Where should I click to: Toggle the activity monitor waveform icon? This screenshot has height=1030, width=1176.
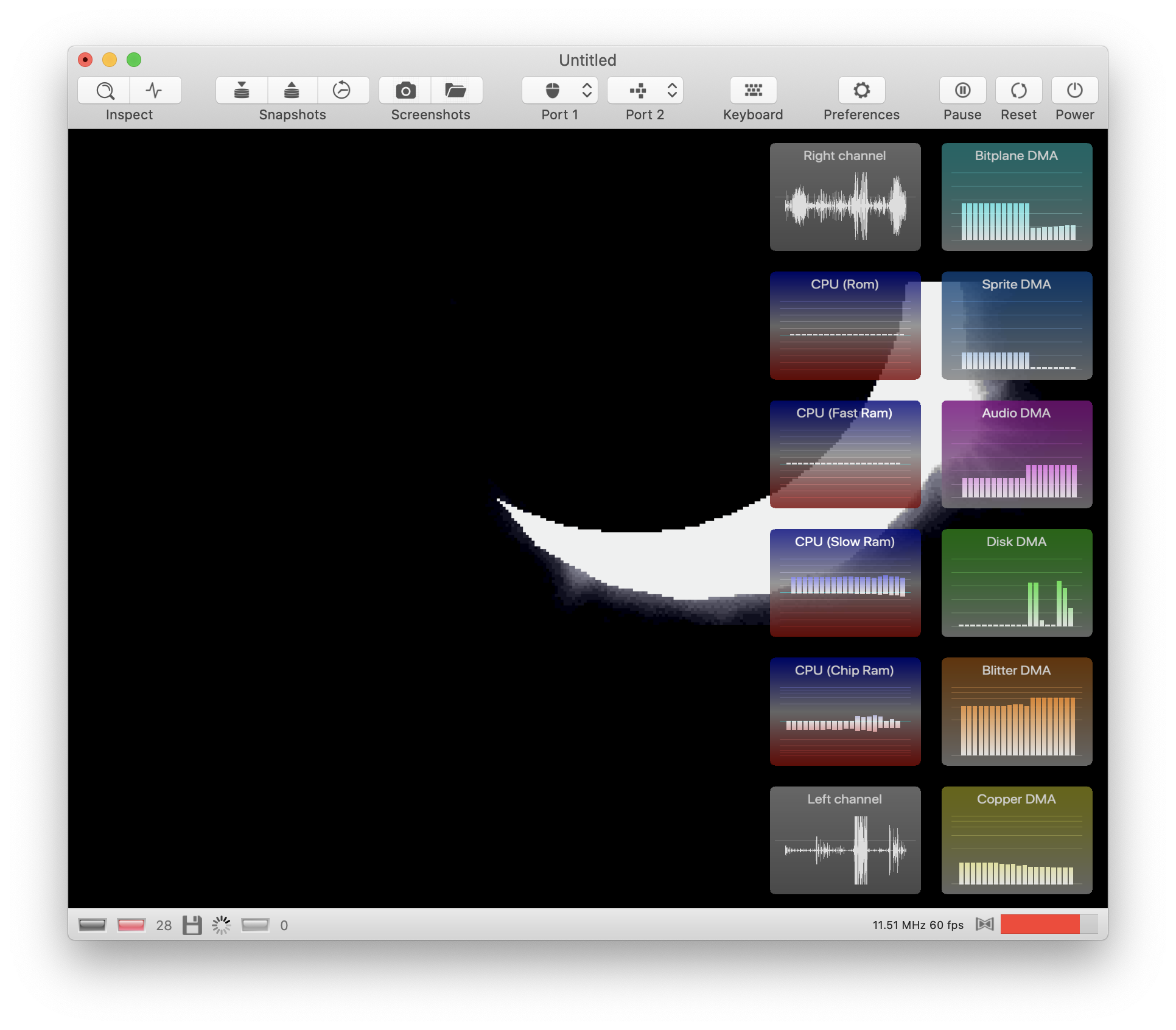point(155,91)
